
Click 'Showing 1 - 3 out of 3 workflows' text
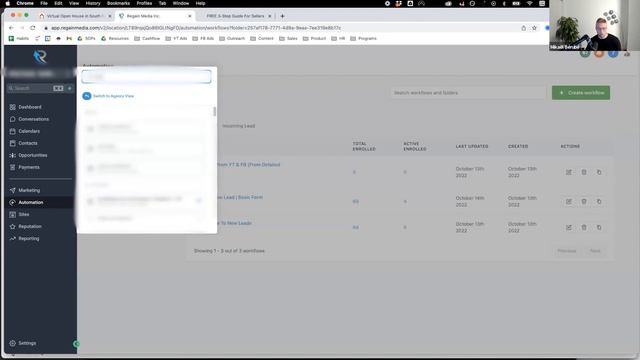click(229, 251)
